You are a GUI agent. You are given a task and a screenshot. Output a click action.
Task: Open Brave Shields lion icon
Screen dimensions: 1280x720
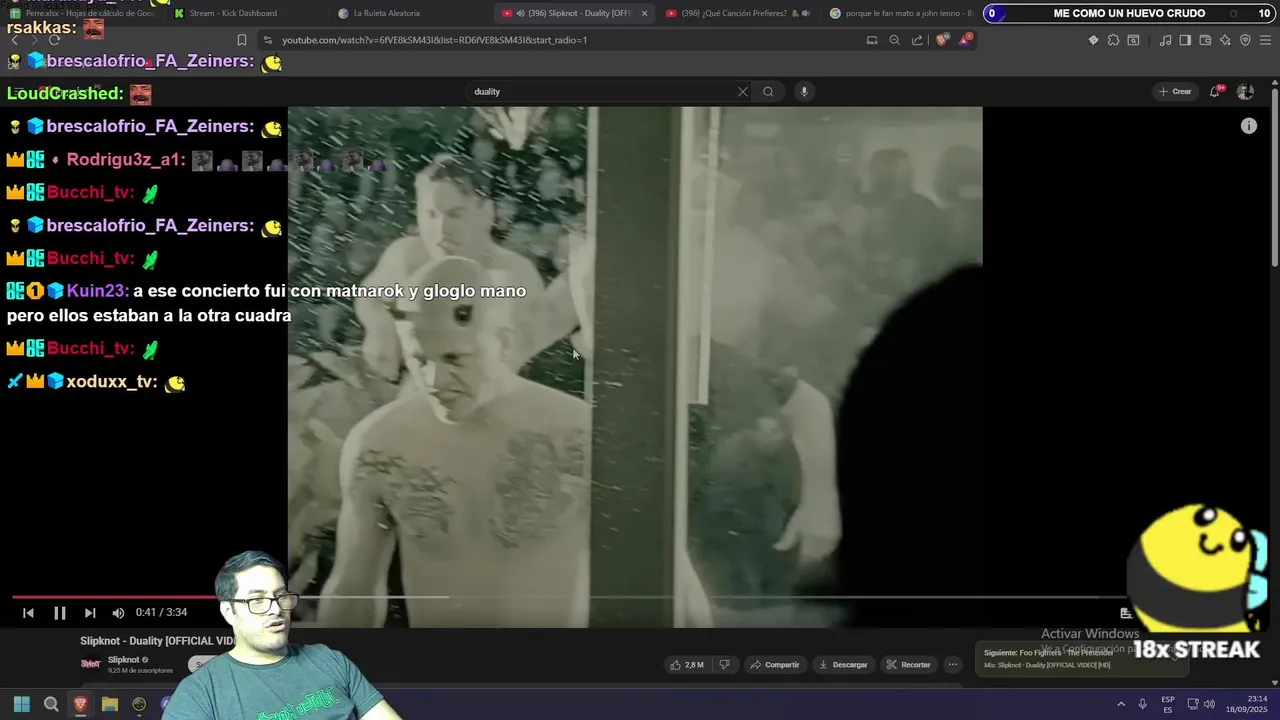click(941, 40)
